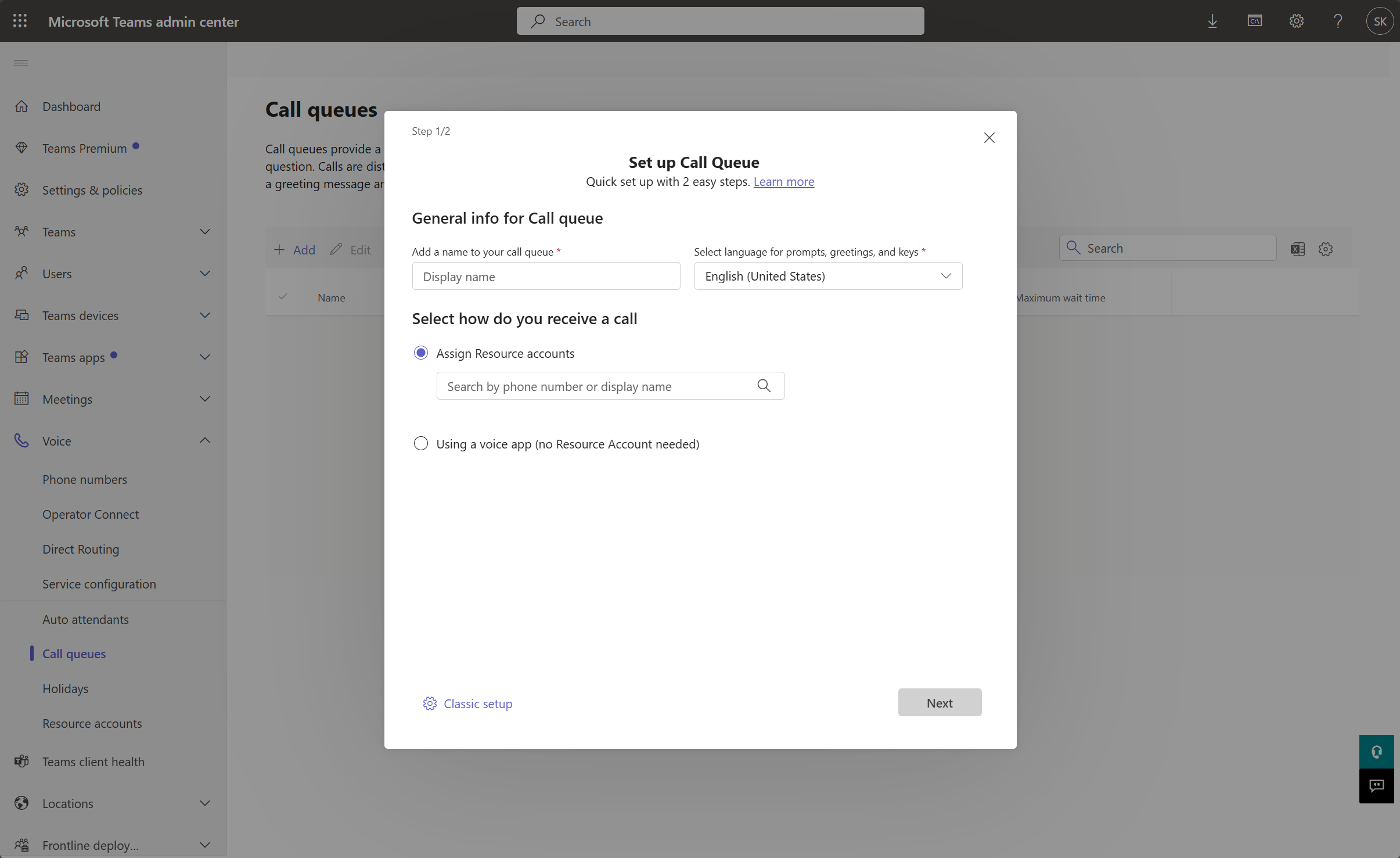Expand the Users section chevron
Viewport: 1400px width, 858px height.
pos(205,274)
